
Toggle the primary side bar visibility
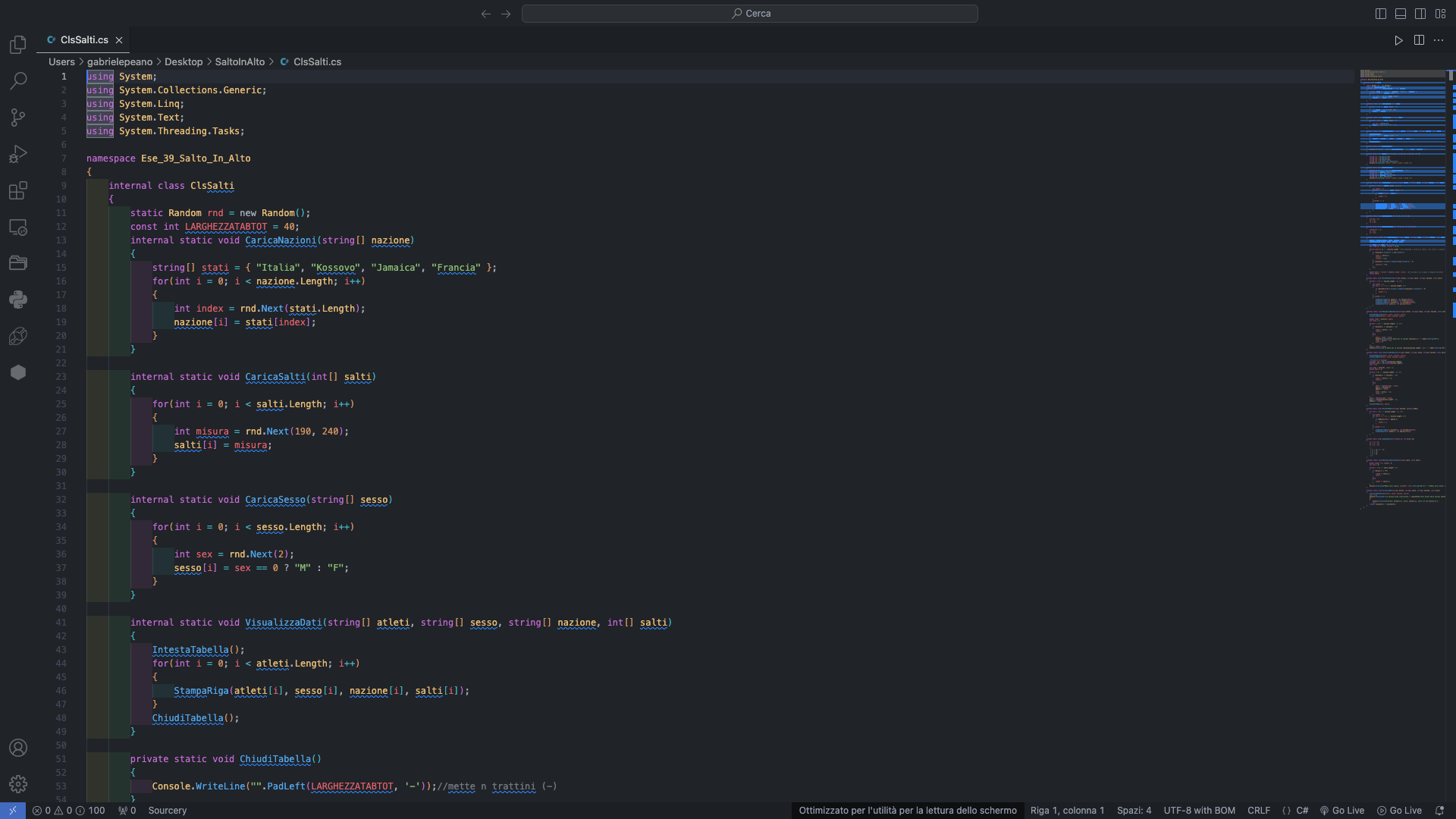coord(1381,14)
